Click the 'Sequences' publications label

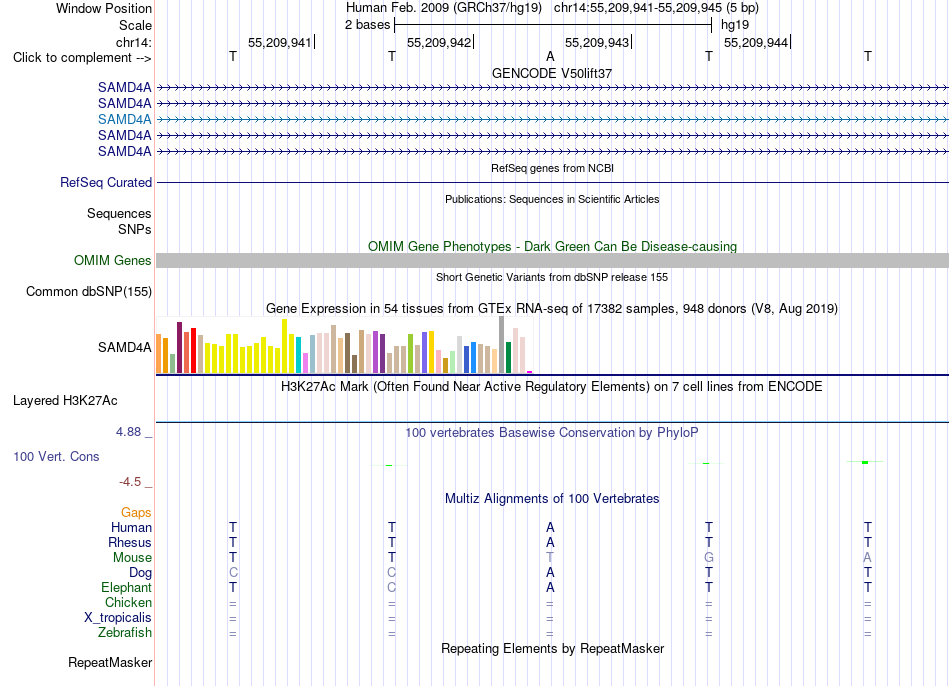point(119,213)
